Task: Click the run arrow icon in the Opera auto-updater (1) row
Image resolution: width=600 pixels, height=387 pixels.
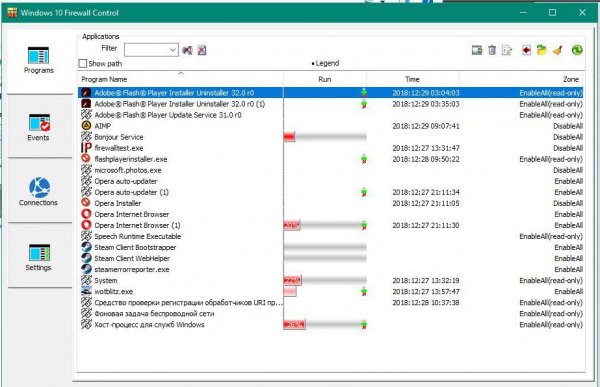Action: [x=364, y=192]
